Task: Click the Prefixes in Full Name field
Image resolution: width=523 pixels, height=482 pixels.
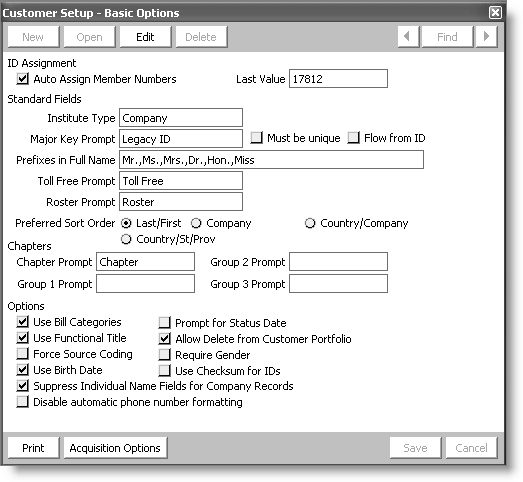Action: (272, 160)
